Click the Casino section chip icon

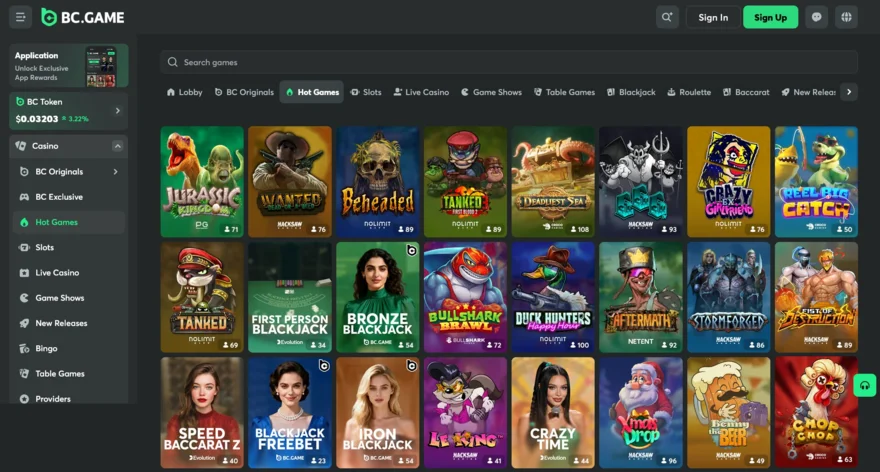pos(21,146)
